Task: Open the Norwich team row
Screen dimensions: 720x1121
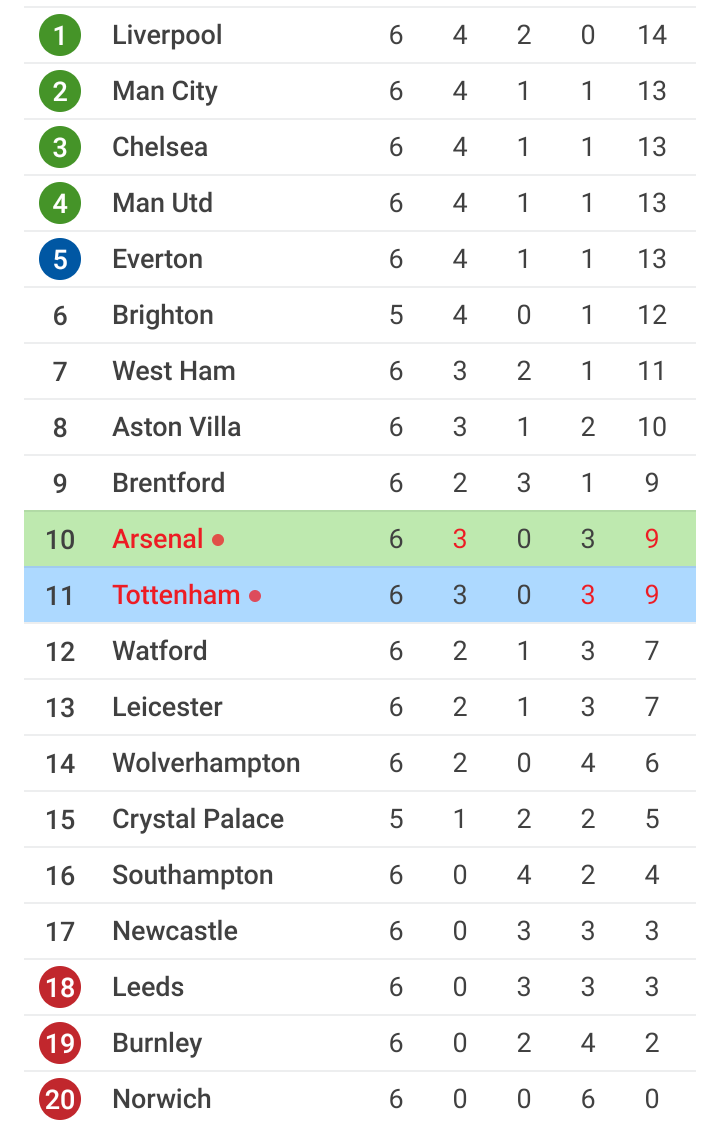Action: [360, 1097]
